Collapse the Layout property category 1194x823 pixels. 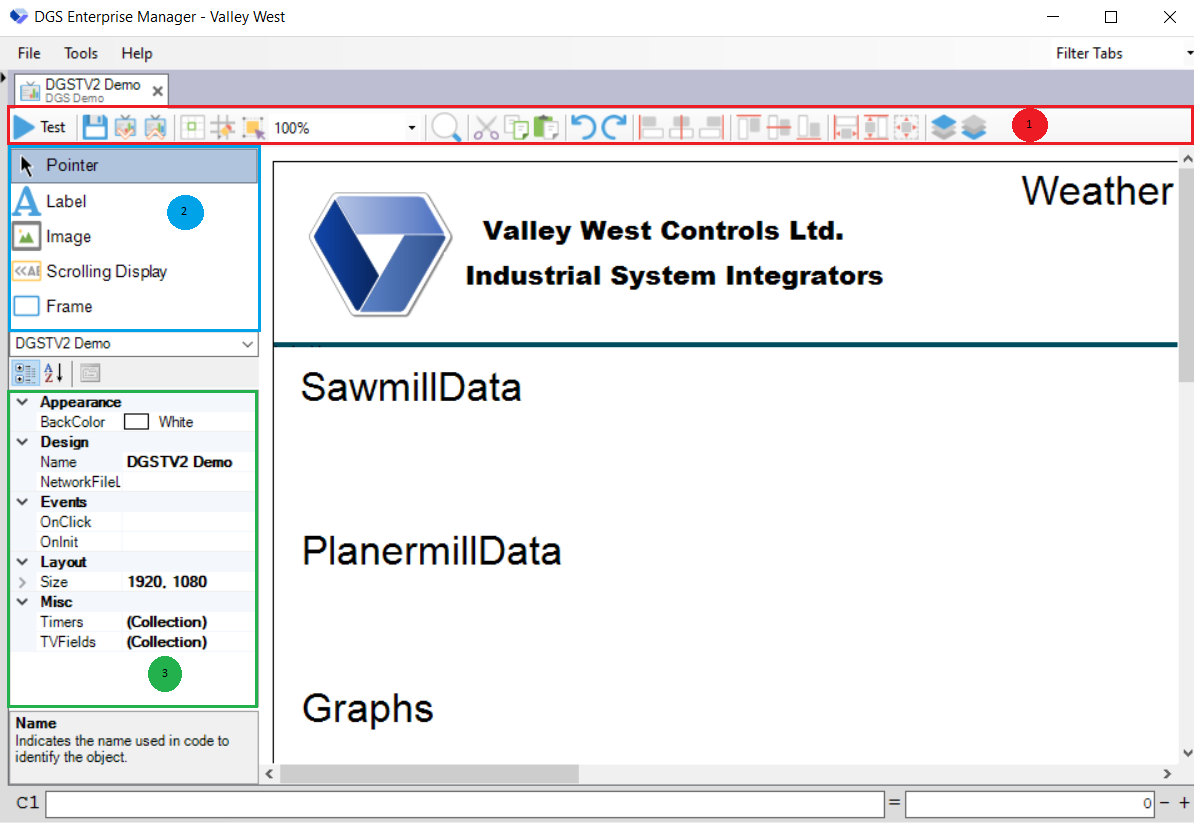click(22, 562)
